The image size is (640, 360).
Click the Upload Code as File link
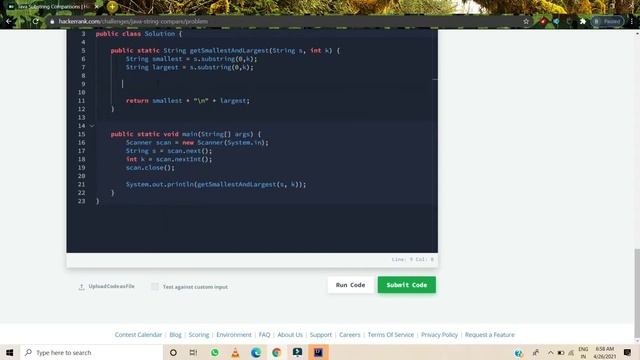[x=111, y=286]
